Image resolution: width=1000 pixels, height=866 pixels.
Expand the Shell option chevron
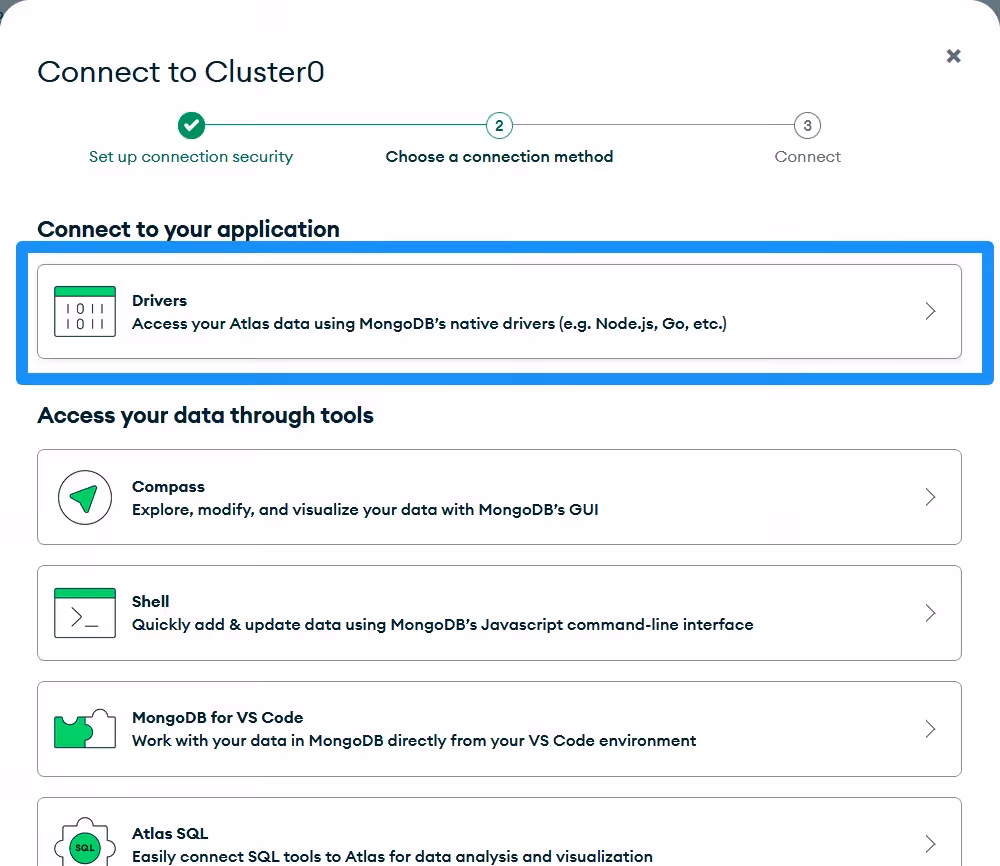930,613
